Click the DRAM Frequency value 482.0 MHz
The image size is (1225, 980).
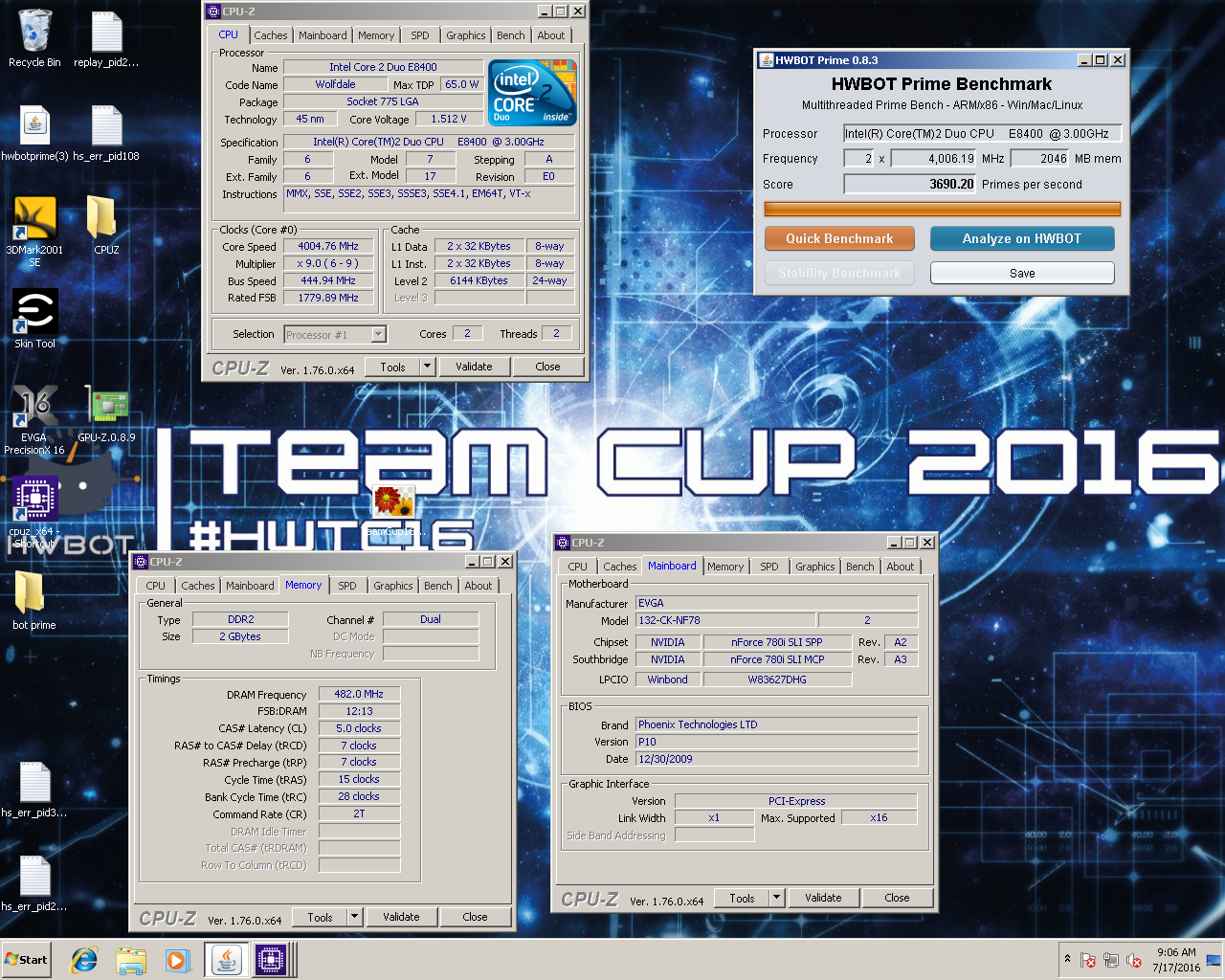pyautogui.click(x=359, y=694)
